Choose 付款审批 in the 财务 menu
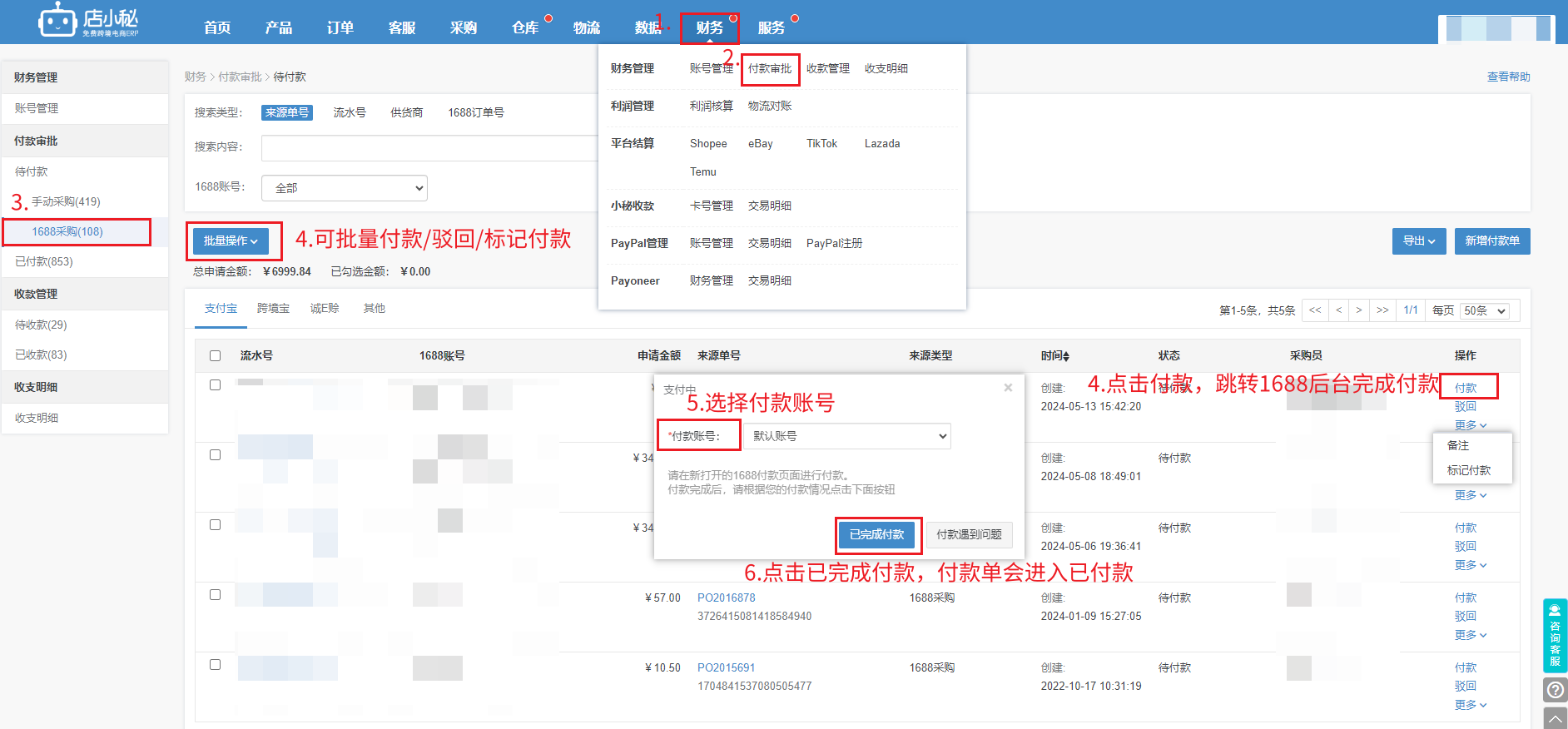The height and width of the screenshot is (729, 1568). (x=770, y=68)
